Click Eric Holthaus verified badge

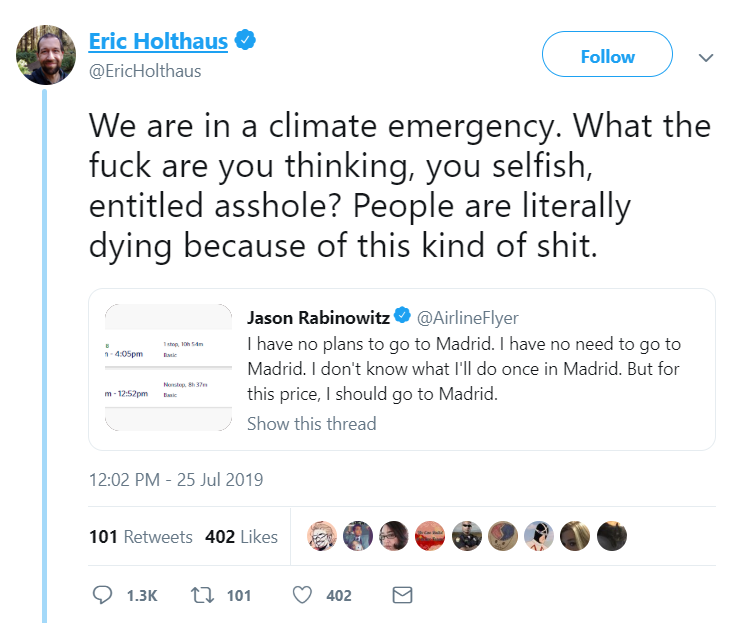(x=246, y=39)
